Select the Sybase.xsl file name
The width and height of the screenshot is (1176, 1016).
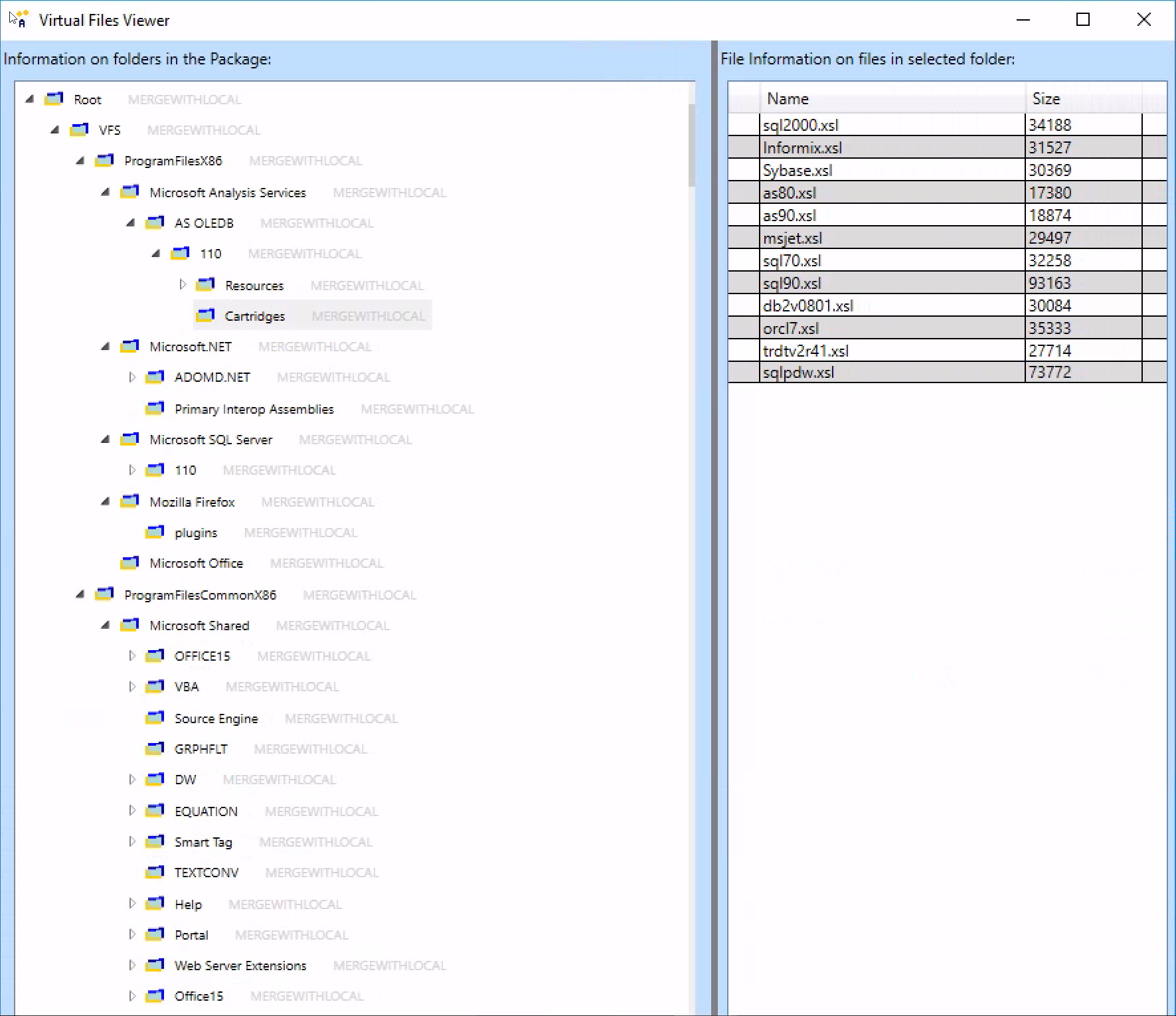(x=798, y=170)
